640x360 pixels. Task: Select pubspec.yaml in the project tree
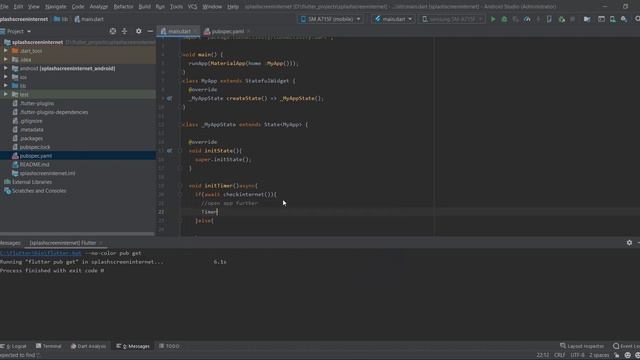coord(36,156)
